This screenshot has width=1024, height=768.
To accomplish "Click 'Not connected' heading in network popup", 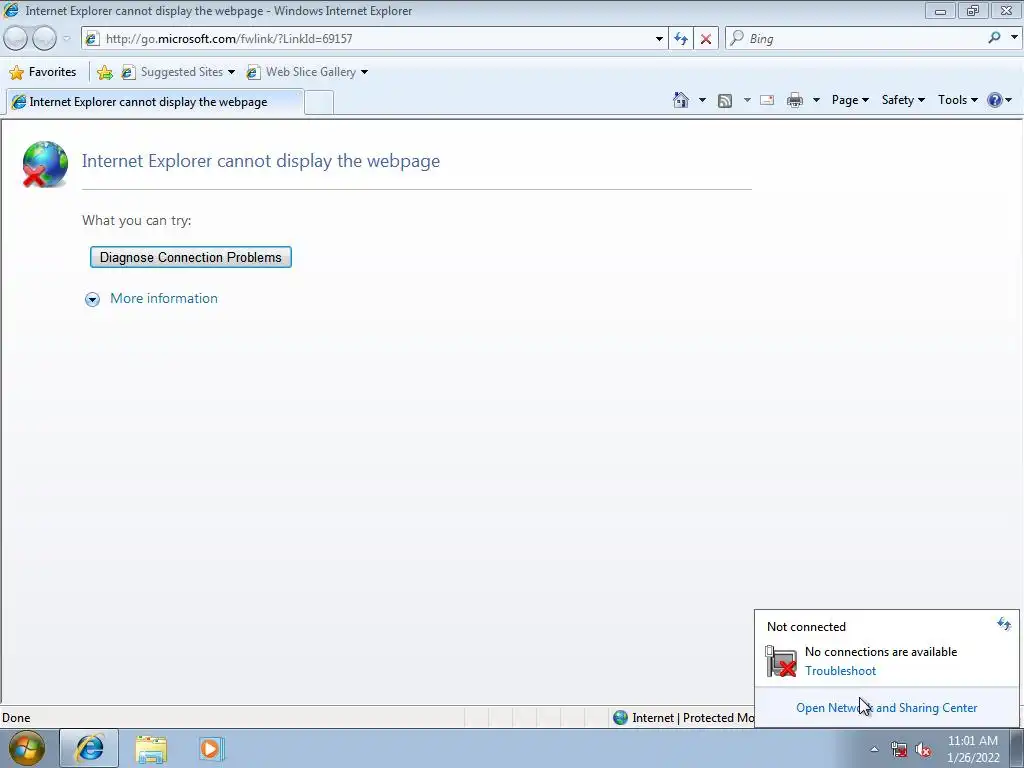I will [x=806, y=627].
